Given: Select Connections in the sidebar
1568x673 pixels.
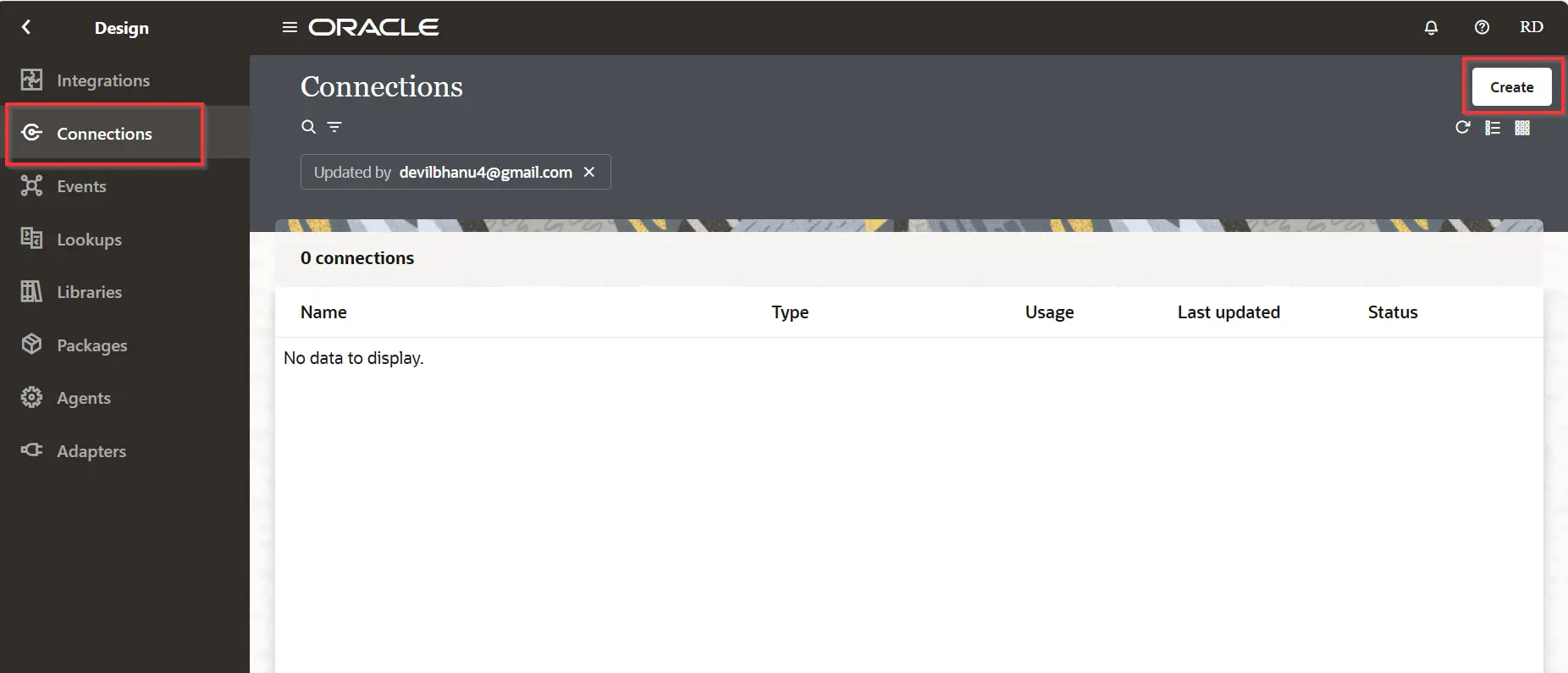Looking at the screenshot, I should coord(104,134).
